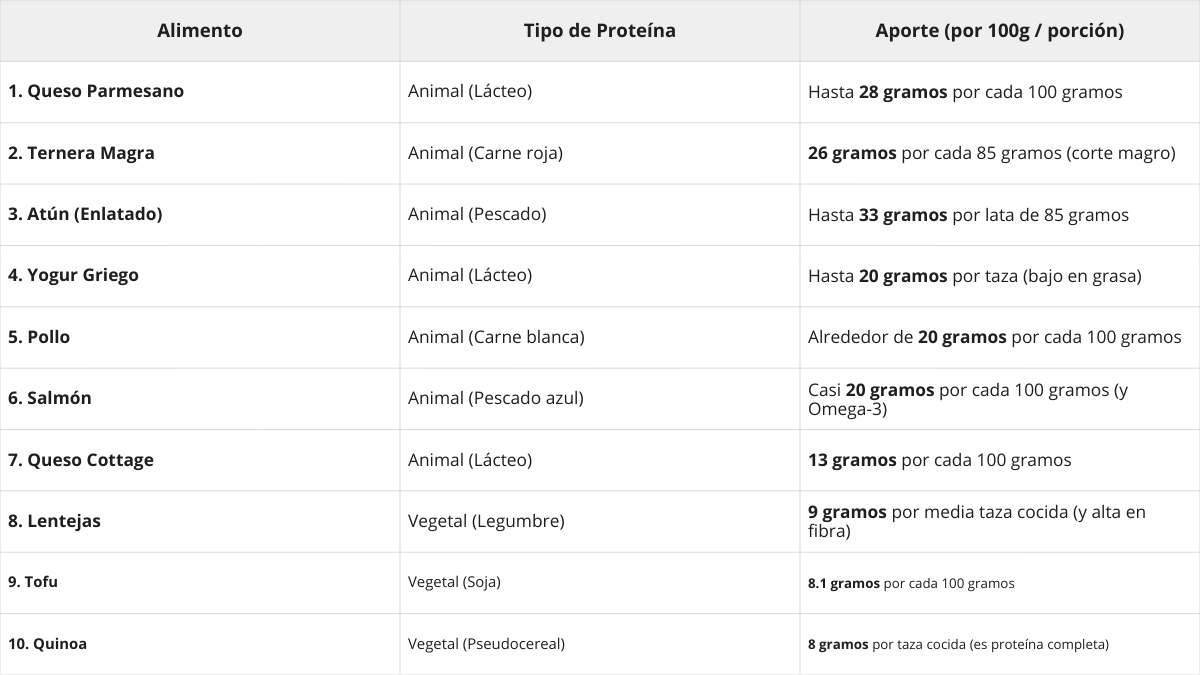The image size is (1200, 675).
Task: Select the Lentejas food cell
Action: click(54, 521)
